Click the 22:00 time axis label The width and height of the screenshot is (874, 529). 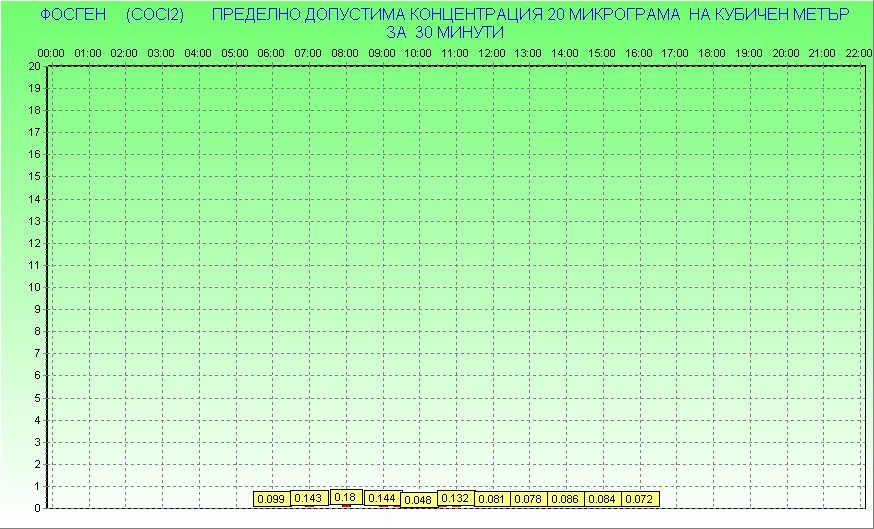858,53
